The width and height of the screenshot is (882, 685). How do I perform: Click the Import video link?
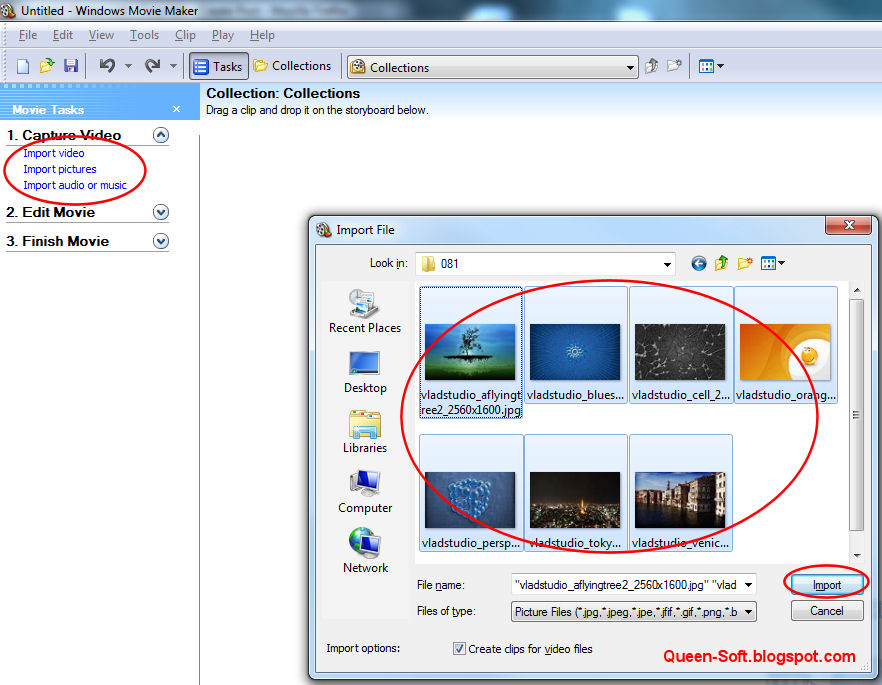click(54, 153)
